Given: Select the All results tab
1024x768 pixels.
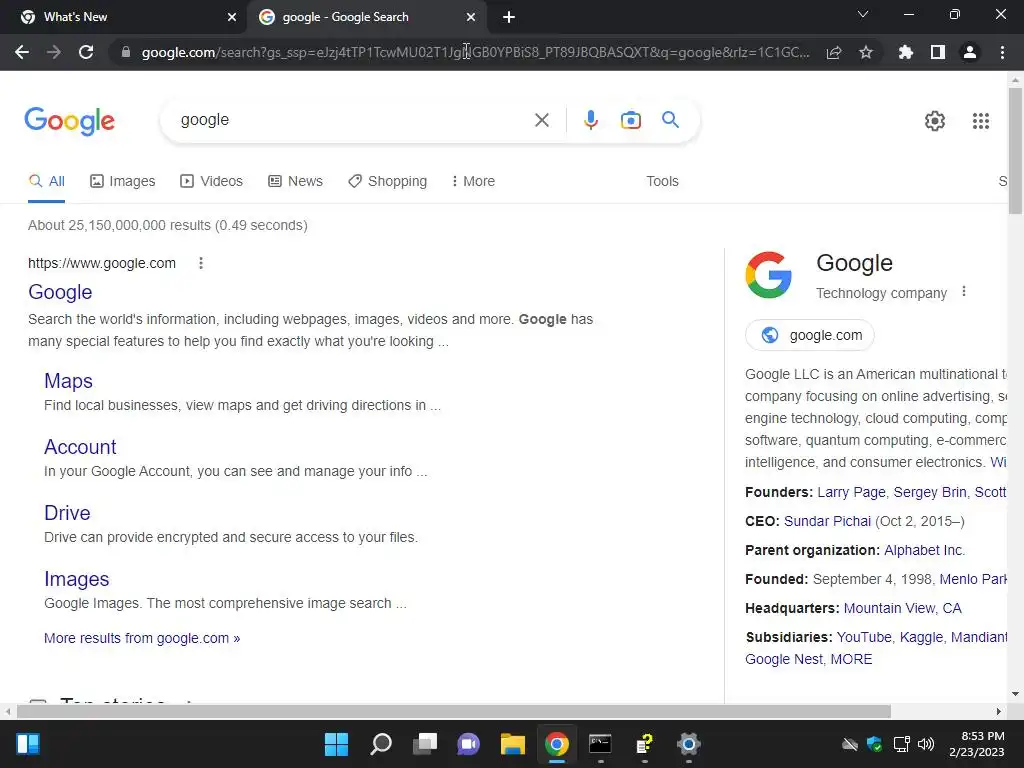Looking at the screenshot, I should tap(46, 182).
